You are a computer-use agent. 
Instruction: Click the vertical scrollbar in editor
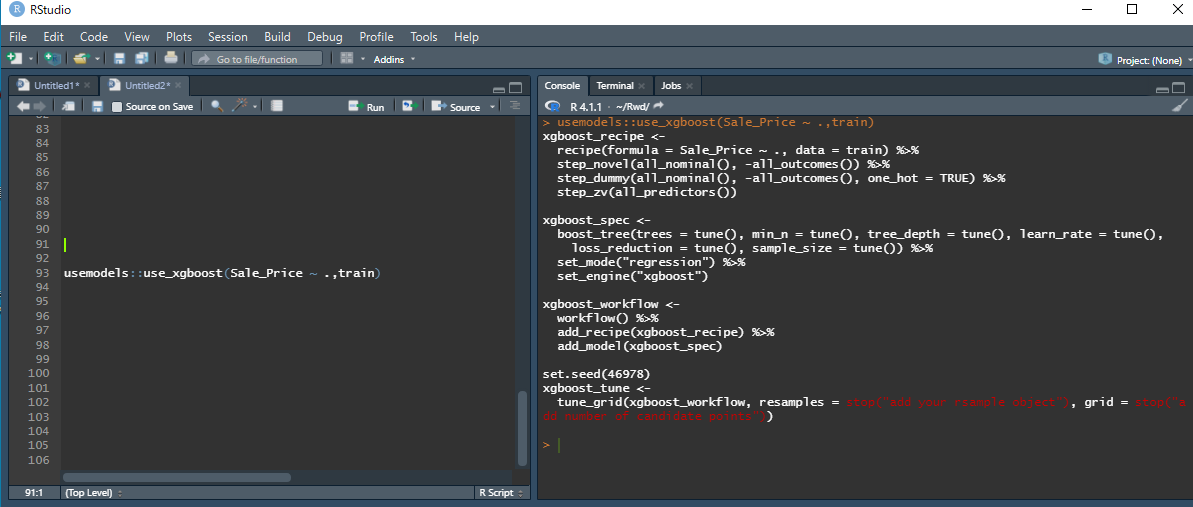pos(522,428)
